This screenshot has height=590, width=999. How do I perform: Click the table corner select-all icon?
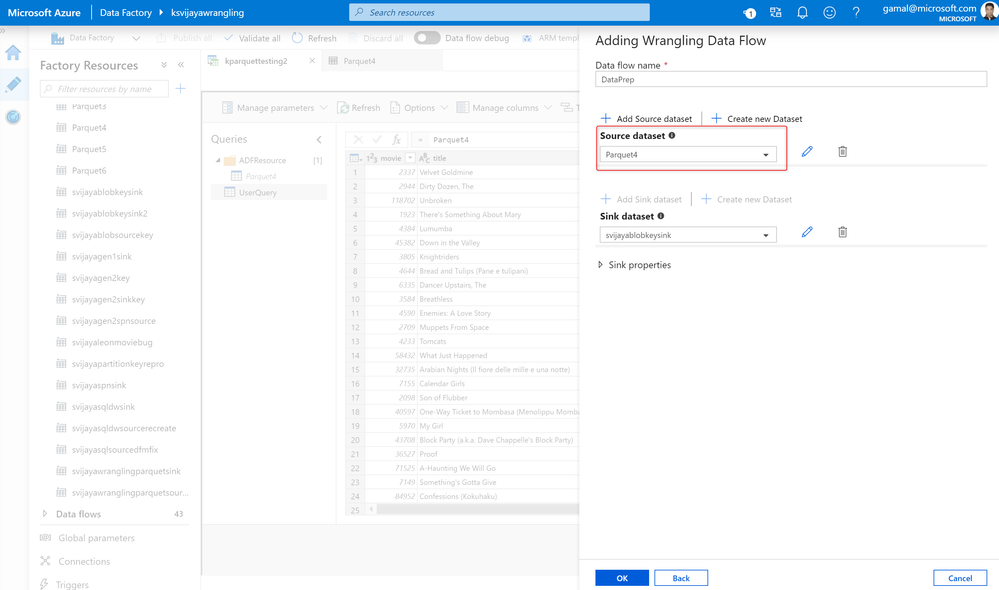point(354,158)
